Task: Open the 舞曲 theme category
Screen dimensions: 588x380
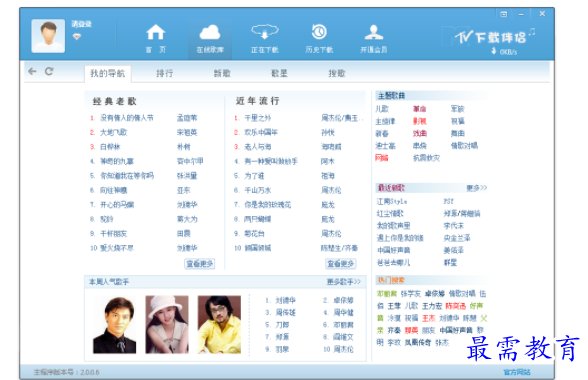Action: (x=458, y=133)
